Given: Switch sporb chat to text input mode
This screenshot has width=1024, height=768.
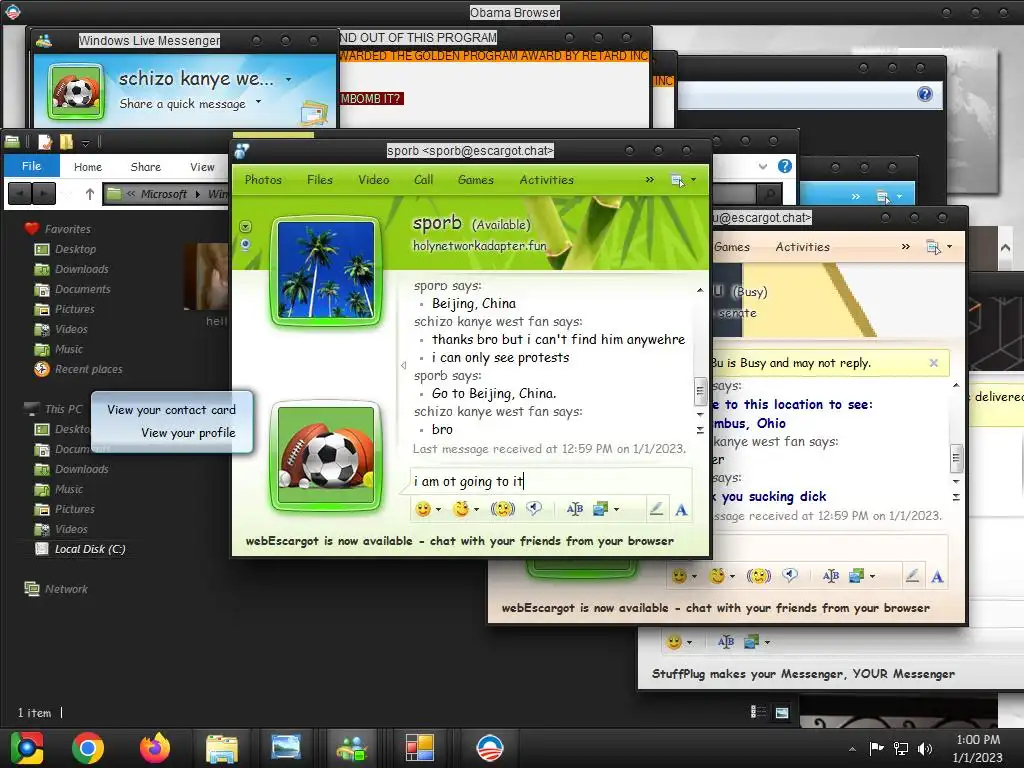Looking at the screenshot, I should [x=681, y=509].
